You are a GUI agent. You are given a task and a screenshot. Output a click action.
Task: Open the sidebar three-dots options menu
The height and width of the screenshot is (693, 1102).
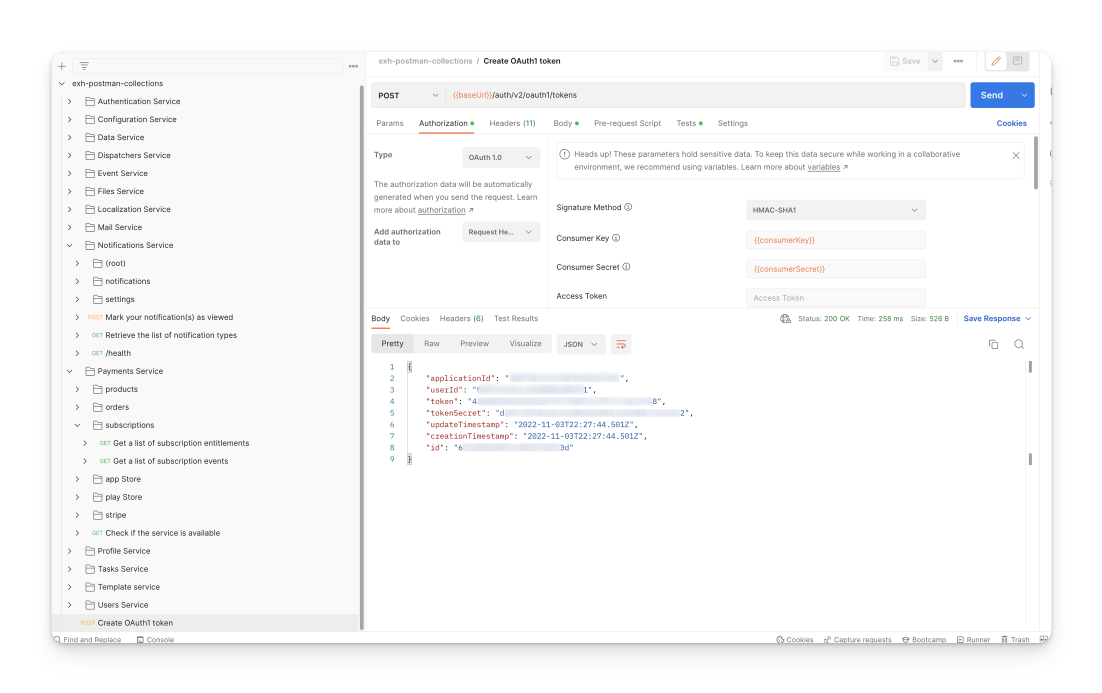(x=353, y=66)
